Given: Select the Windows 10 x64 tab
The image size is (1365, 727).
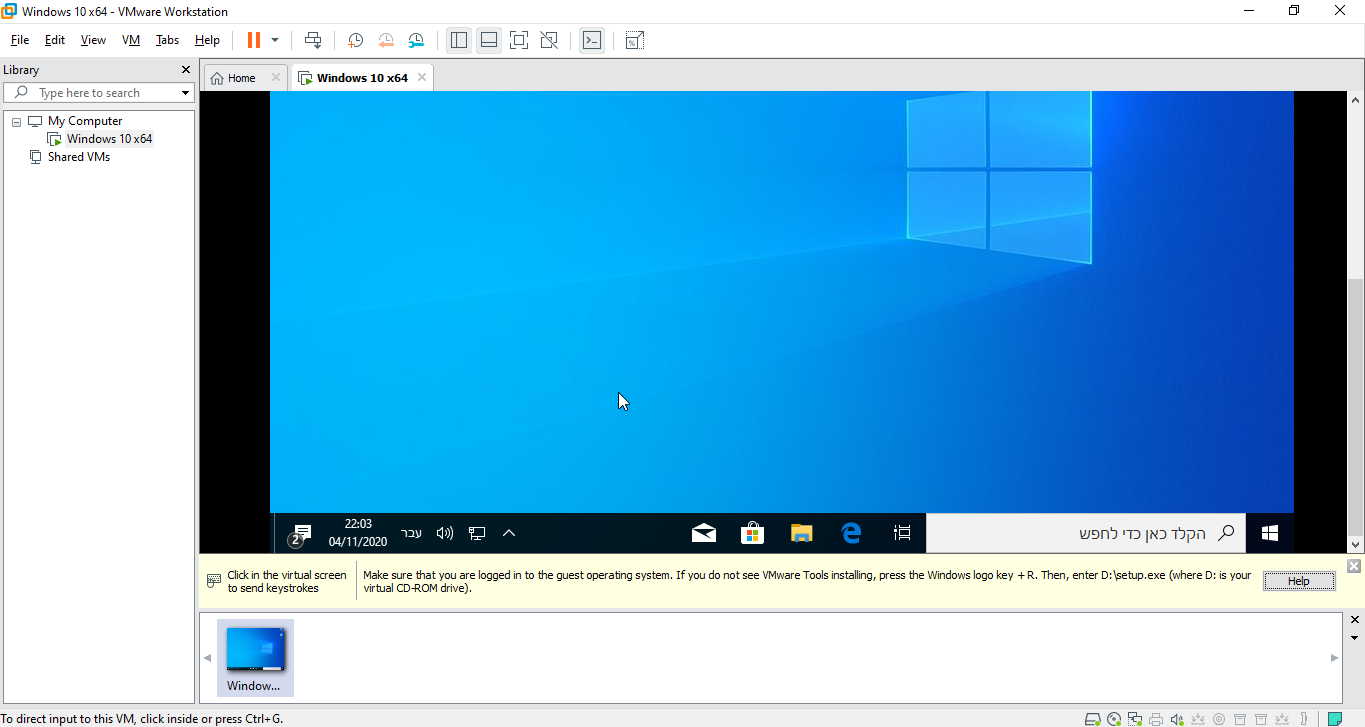Looking at the screenshot, I should [x=362, y=78].
